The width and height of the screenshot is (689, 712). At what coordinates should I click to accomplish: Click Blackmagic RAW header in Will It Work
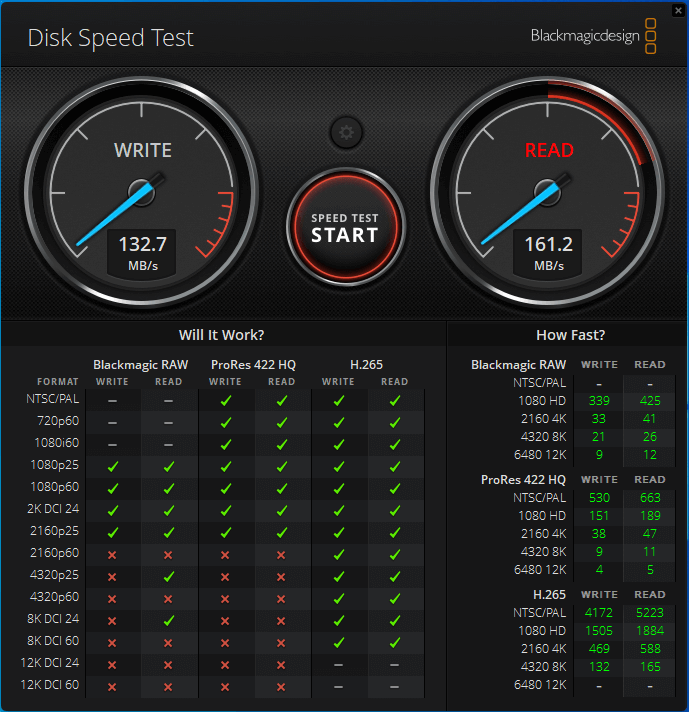(x=140, y=365)
